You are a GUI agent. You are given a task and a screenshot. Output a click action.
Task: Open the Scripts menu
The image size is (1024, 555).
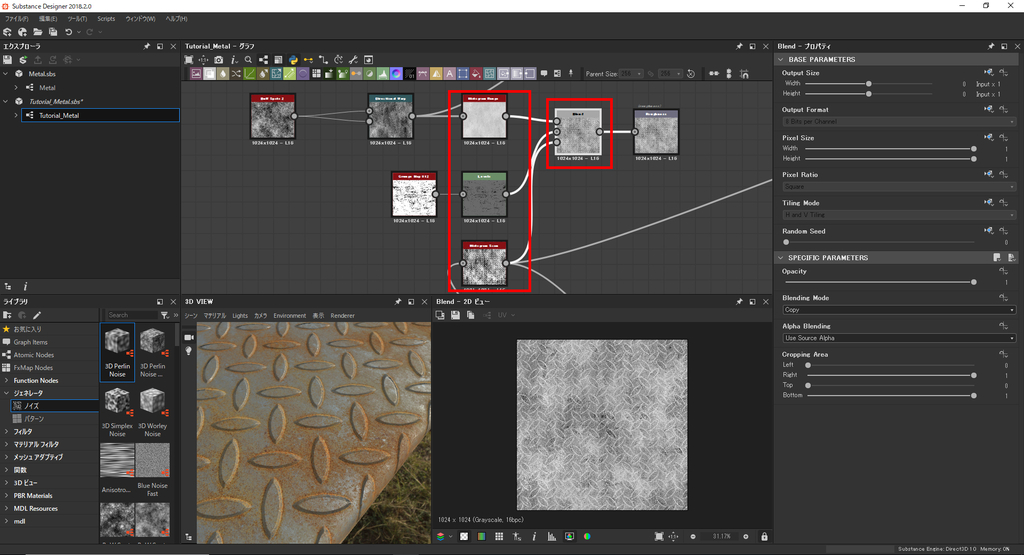tap(106, 19)
